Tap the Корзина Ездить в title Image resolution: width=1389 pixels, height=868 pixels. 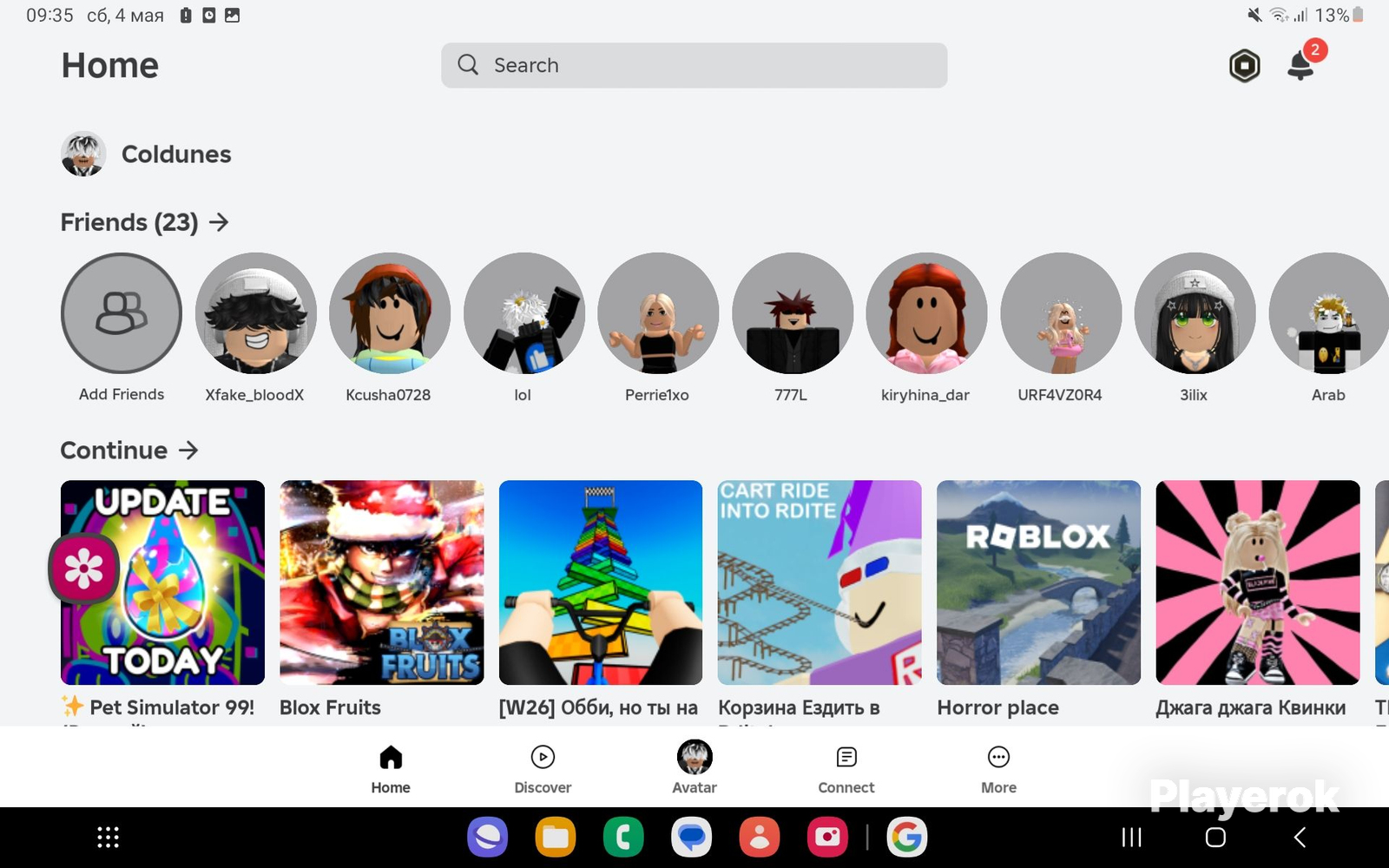[x=800, y=707]
